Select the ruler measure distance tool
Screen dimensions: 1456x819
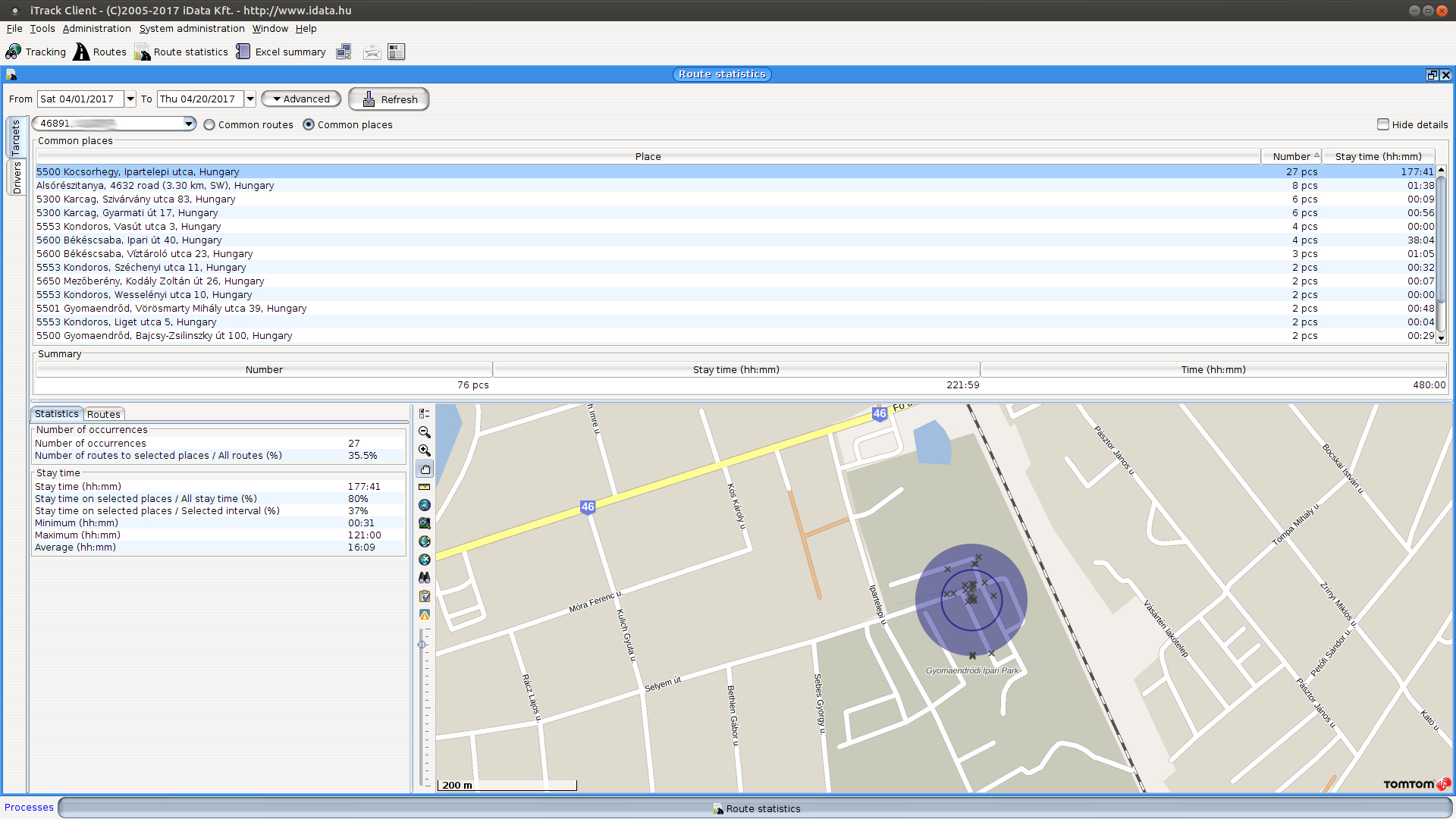pos(425,487)
